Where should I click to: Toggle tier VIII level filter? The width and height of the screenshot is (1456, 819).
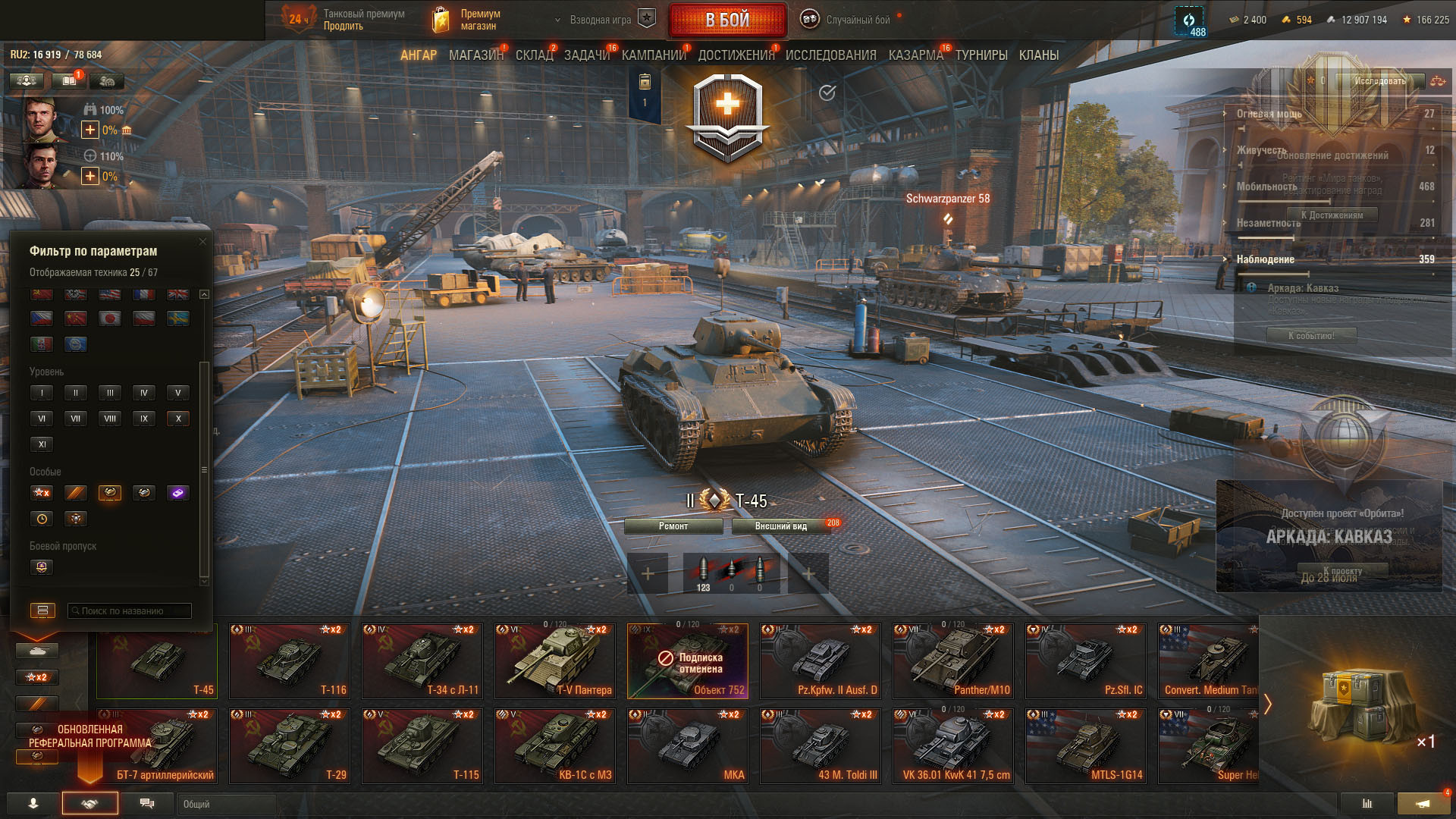[110, 419]
